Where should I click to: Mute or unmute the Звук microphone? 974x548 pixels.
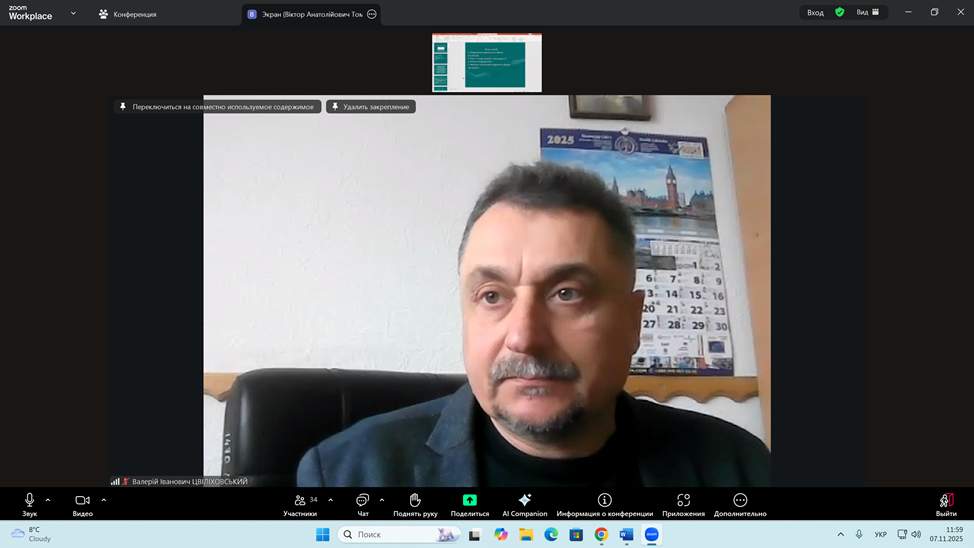29,505
